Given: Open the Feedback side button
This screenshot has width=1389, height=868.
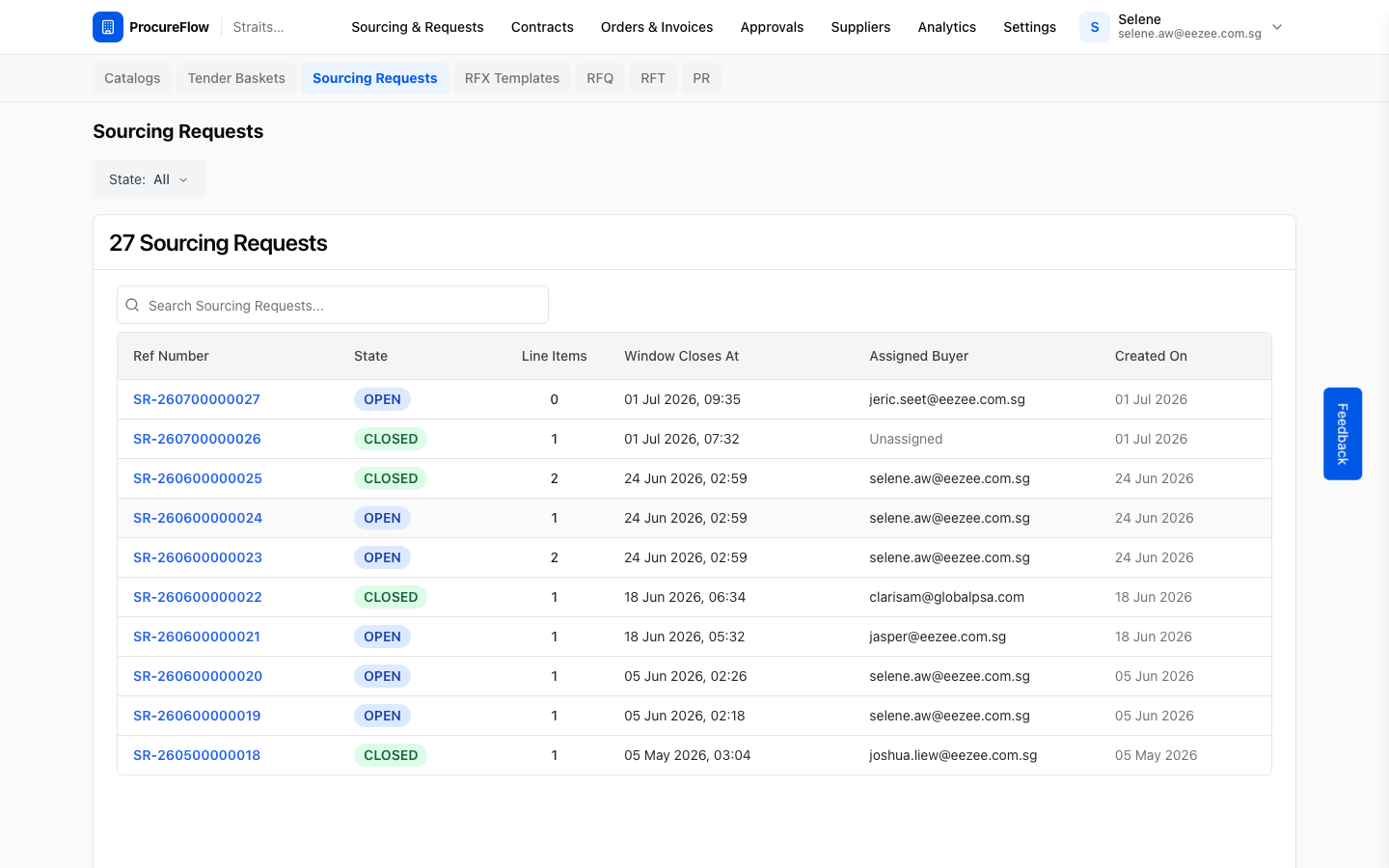Looking at the screenshot, I should pyautogui.click(x=1343, y=434).
